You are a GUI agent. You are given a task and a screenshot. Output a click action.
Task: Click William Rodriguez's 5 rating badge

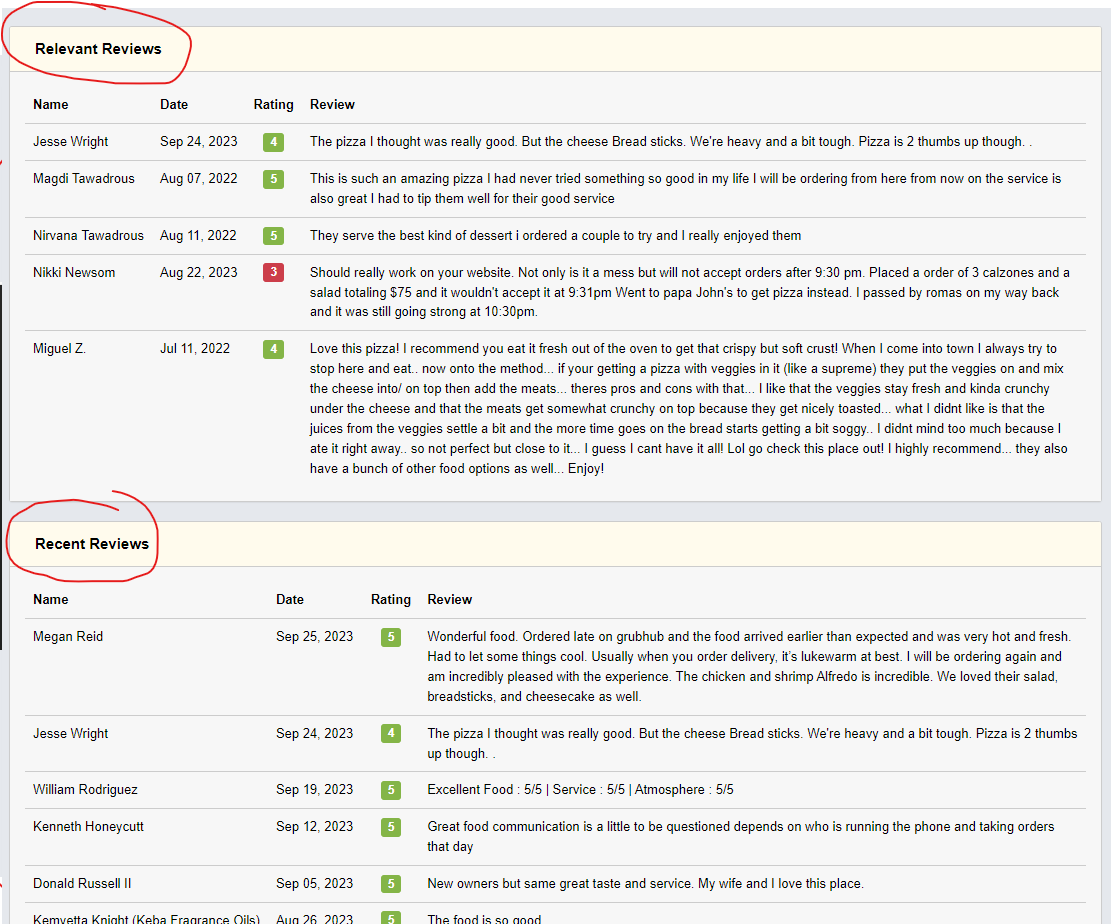point(390,790)
